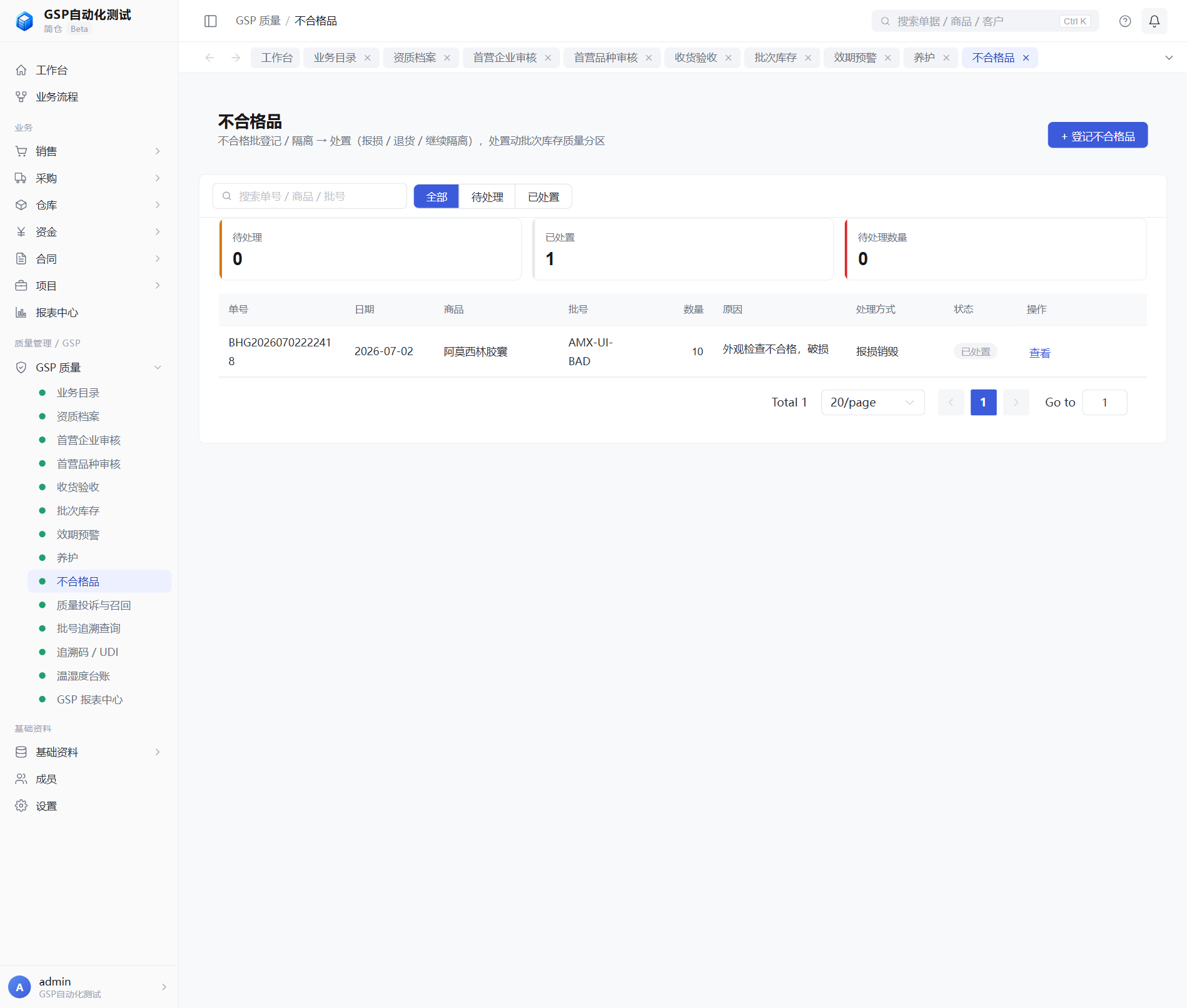The width and height of the screenshot is (1187, 1008).
Task: Collapse the GSP 质量 menu group
Action: pos(89,368)
